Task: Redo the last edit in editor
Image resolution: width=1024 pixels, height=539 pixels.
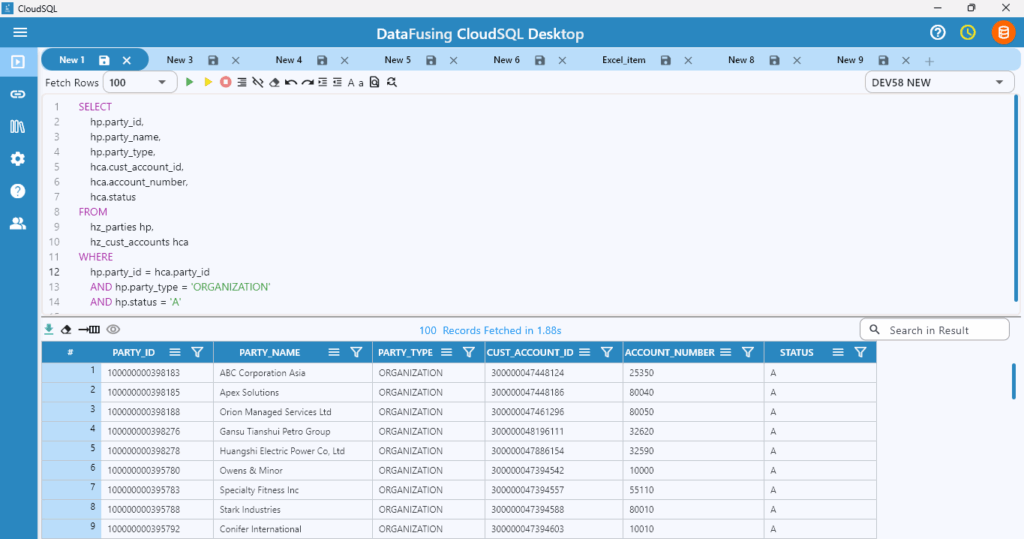Action: [307, 82]
